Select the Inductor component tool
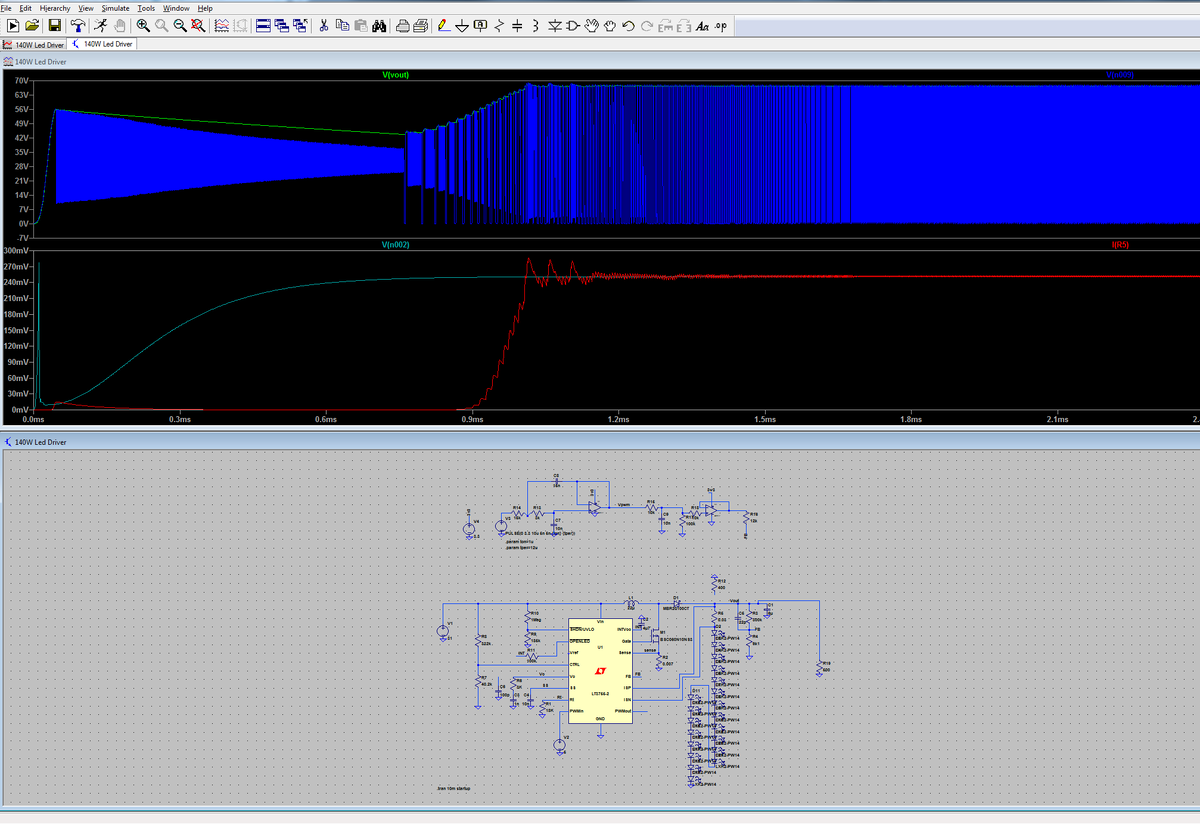 (535, 25)
